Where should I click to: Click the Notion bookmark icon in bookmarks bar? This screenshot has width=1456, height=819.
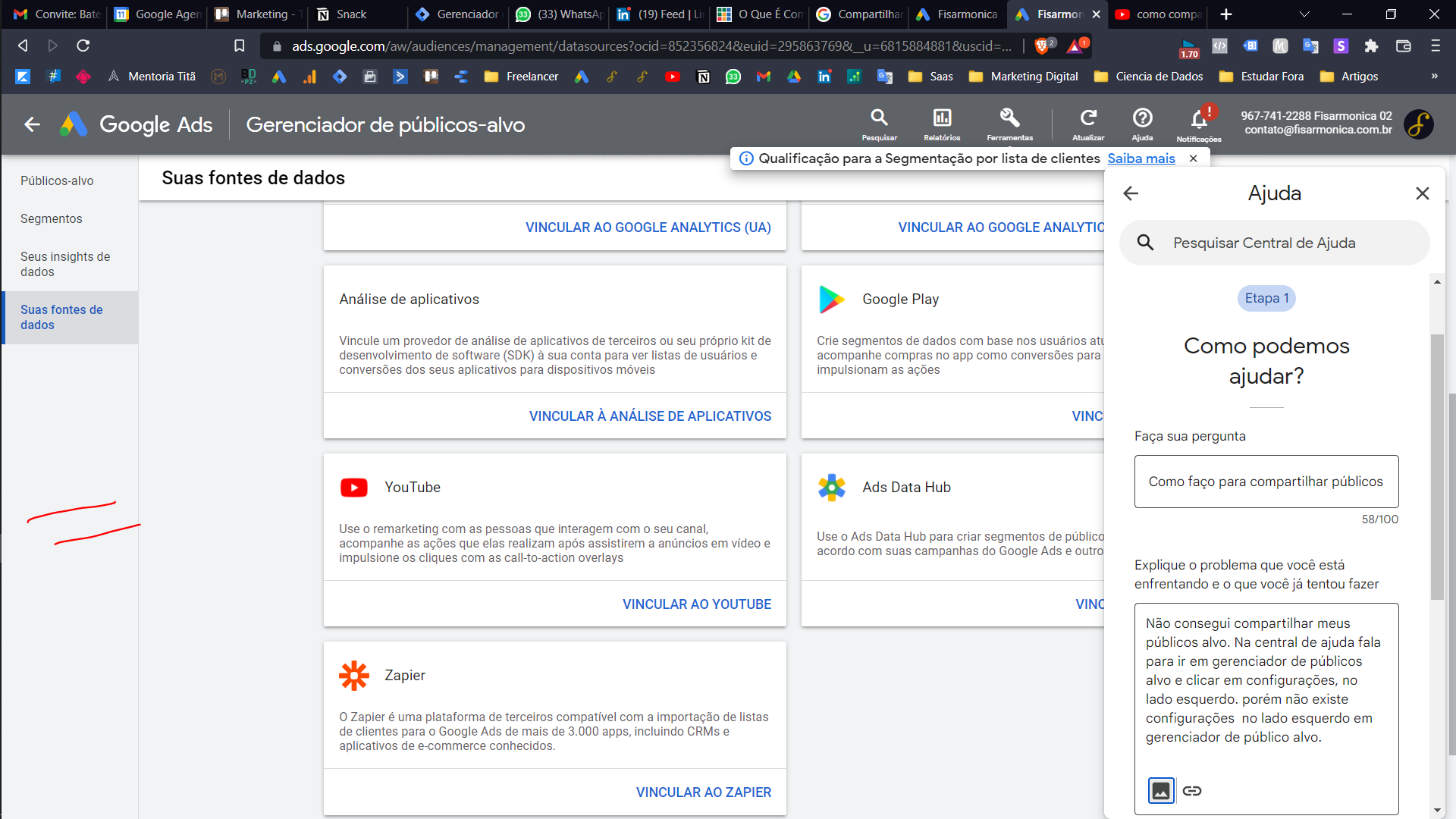(x=703, y=77)
